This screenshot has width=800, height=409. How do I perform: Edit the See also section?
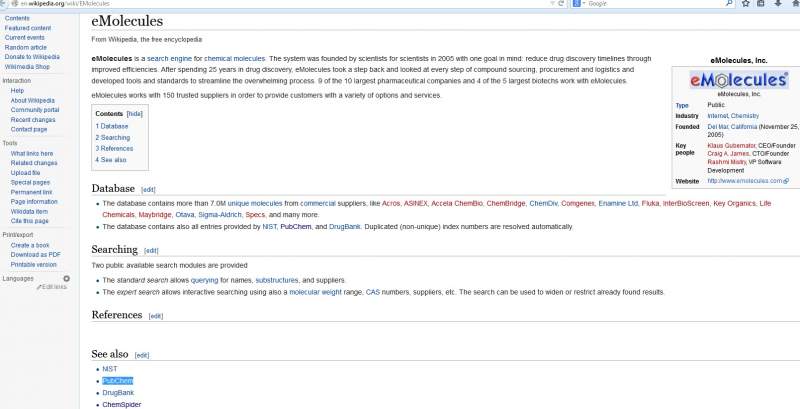pyautogui.click(x=142, y=355)
